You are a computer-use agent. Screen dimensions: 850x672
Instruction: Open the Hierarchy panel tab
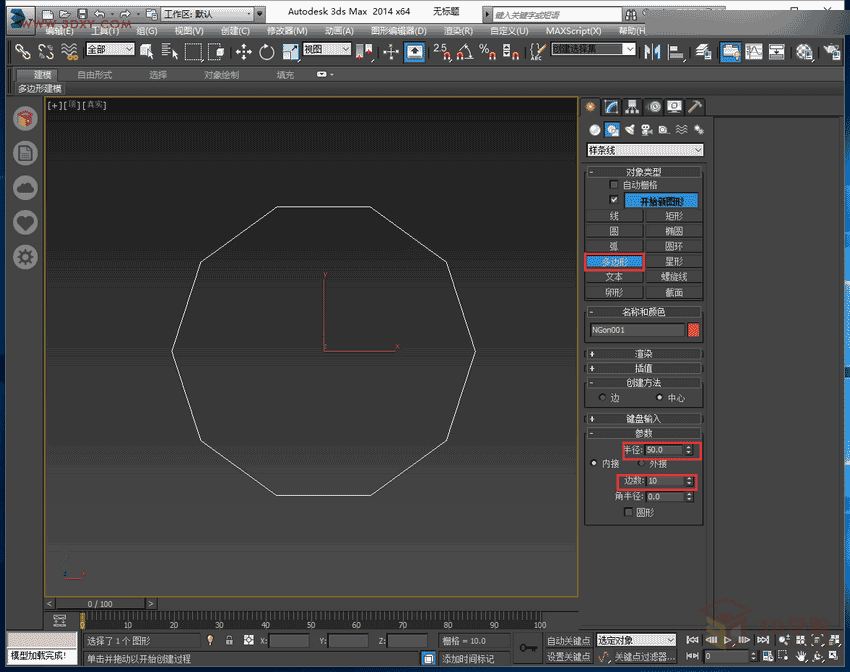pos(632,107)
